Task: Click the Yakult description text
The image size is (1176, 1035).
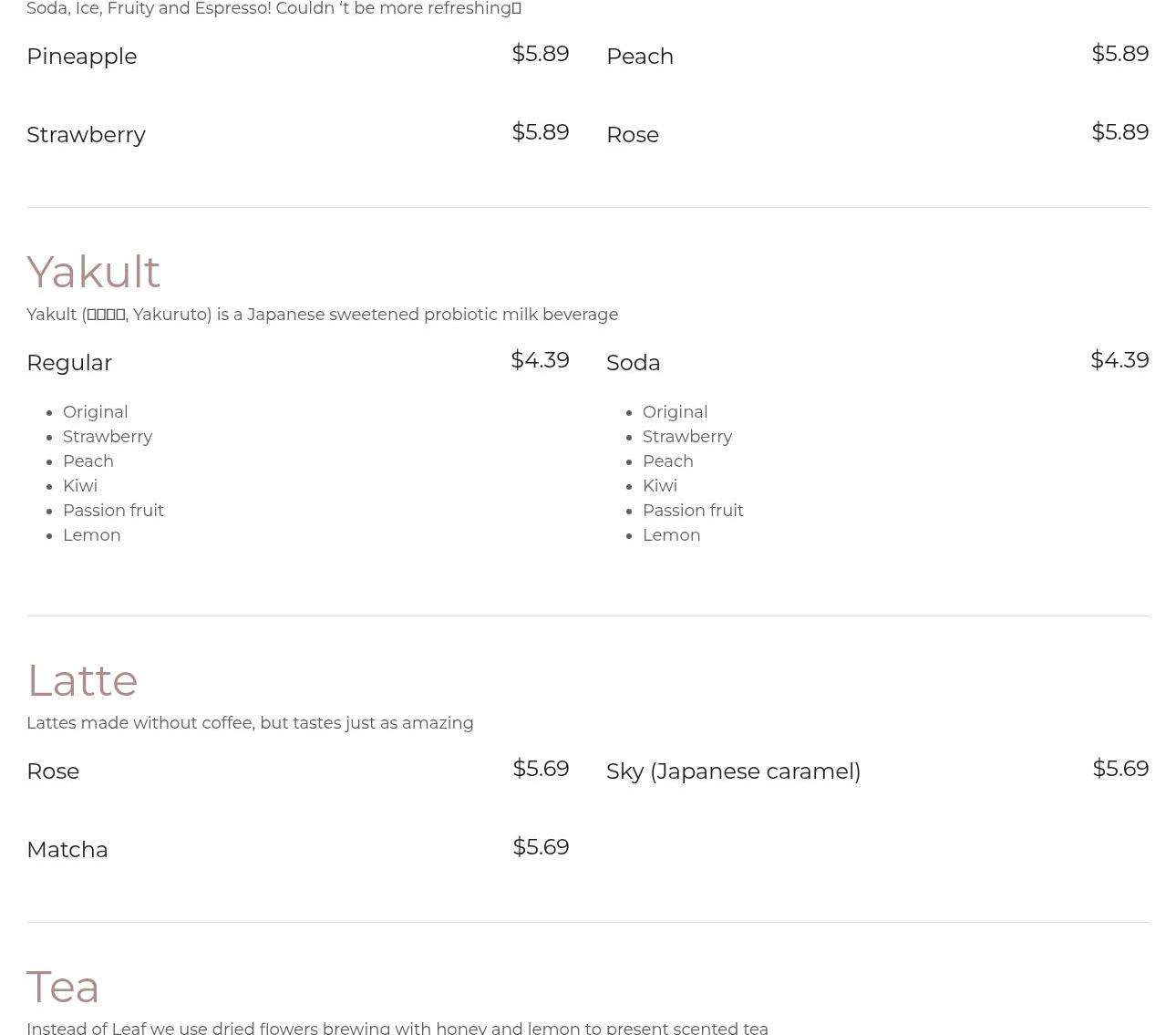Action: tap(322, 315)
